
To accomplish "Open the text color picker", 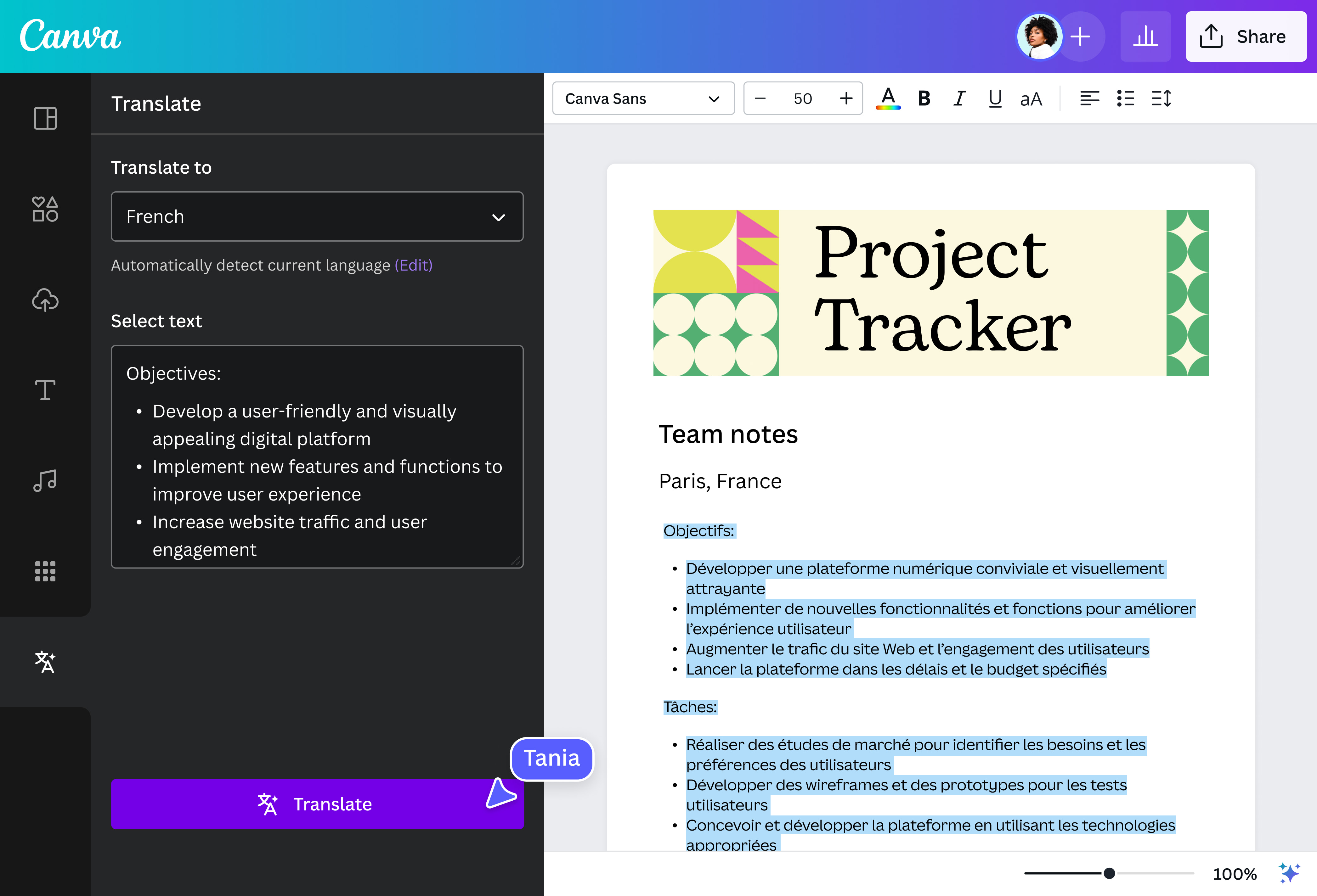I will tap(888, 98).
